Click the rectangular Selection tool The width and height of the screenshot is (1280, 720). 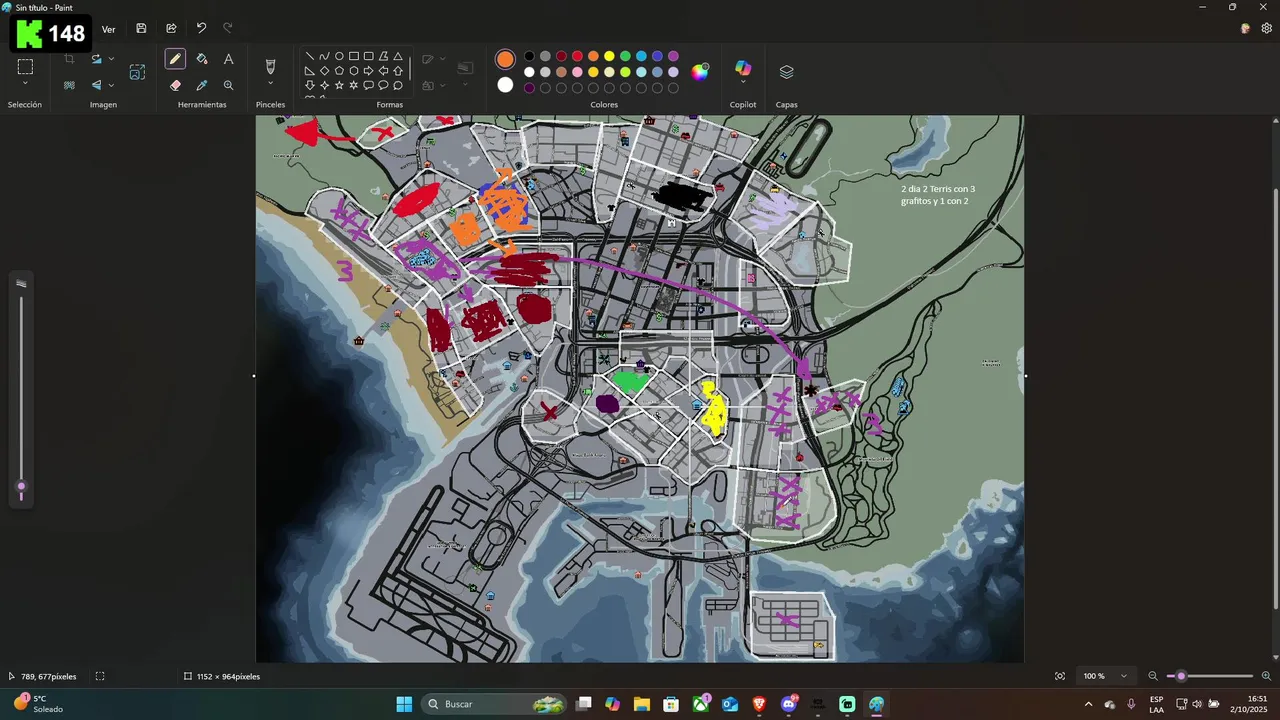(x=25, y=67)
